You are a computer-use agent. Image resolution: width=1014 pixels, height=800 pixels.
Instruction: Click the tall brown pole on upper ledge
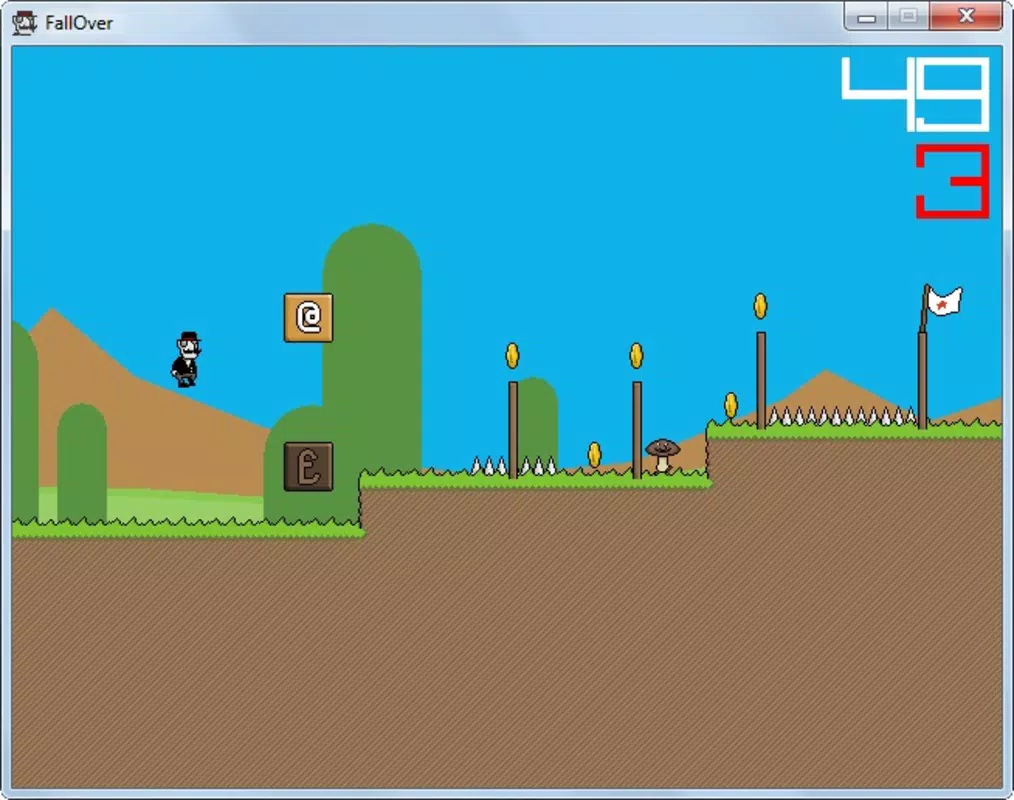tap(761, 380)
